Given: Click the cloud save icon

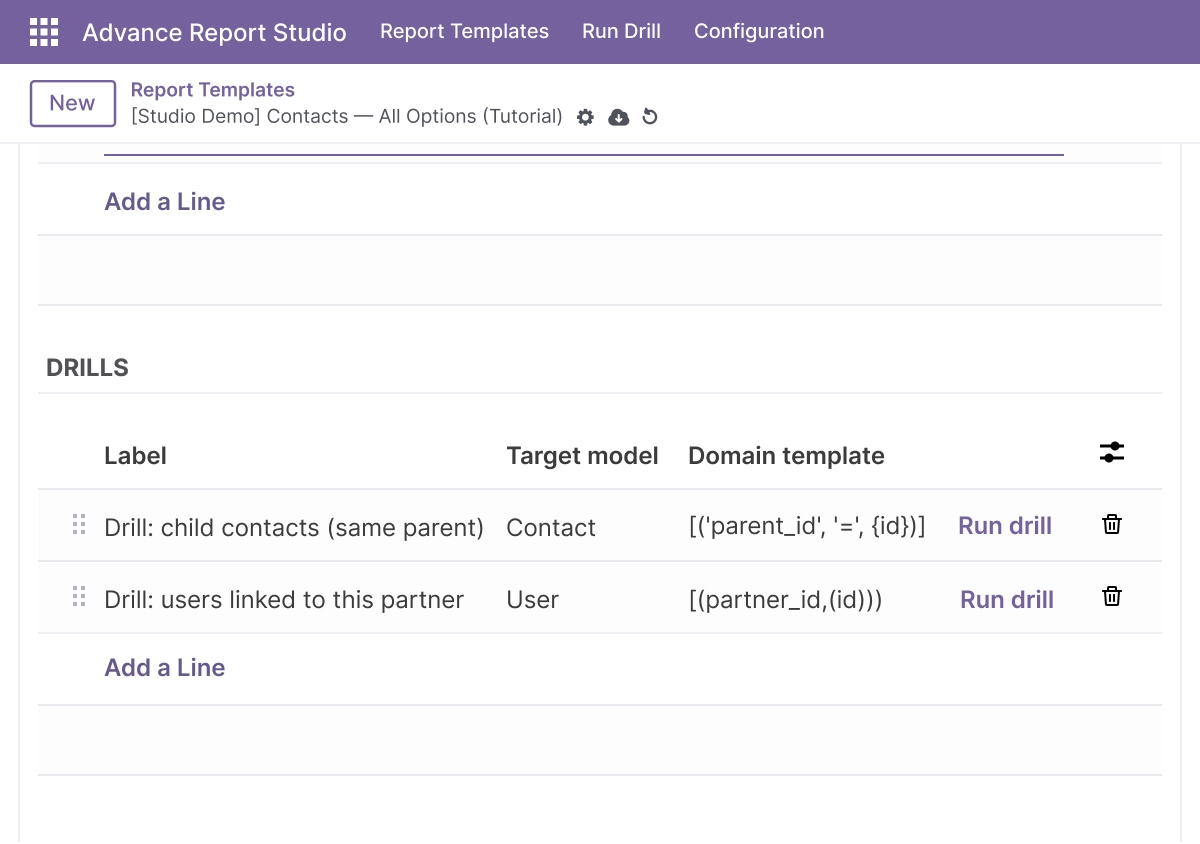Looking at the screenshot, I should pyautogui.click(x=619, y=117).
